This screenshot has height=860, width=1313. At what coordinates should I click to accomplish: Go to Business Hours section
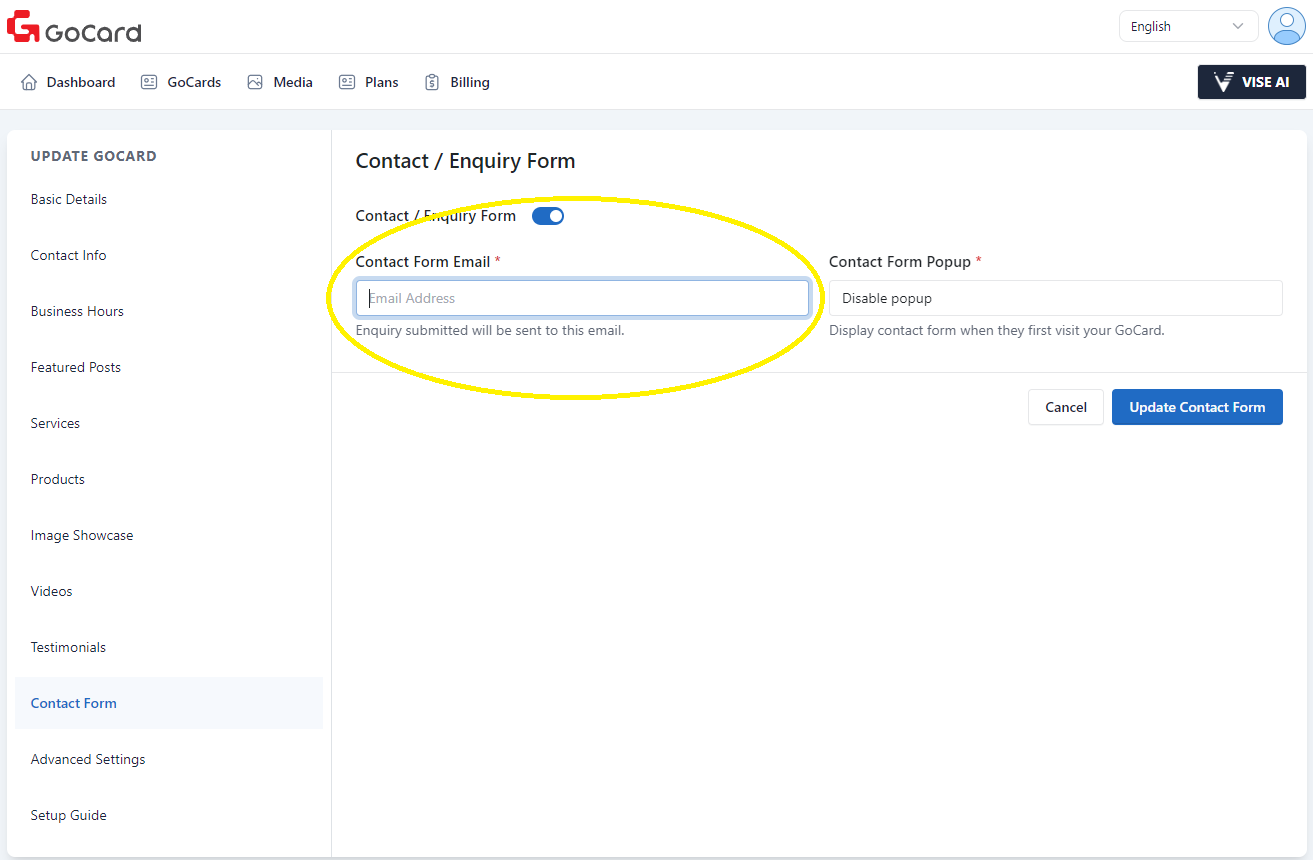(77, 311)
